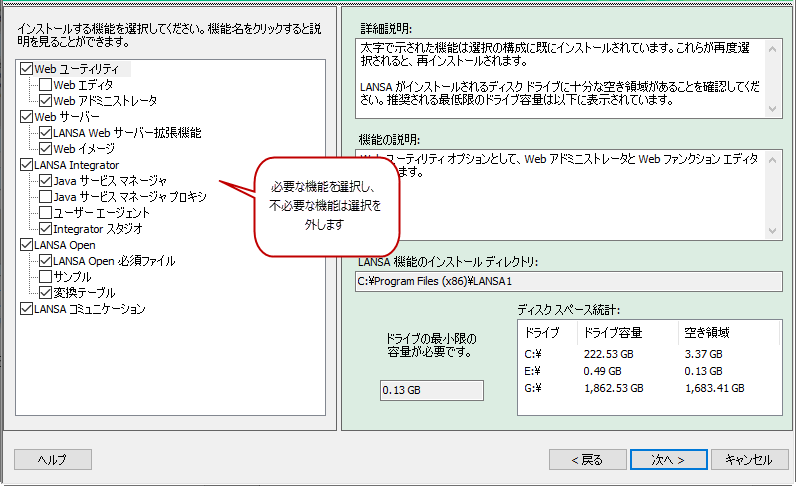
Task: Select the Web アドミニストレータ feature name
Action: coord(105,101)
